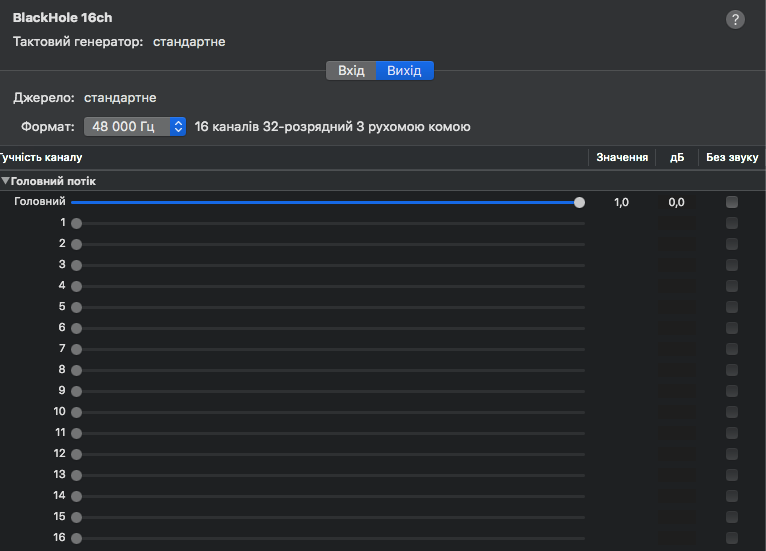Open the help question mark button
Screen dimensions: 766x551
tap(735, 20)
